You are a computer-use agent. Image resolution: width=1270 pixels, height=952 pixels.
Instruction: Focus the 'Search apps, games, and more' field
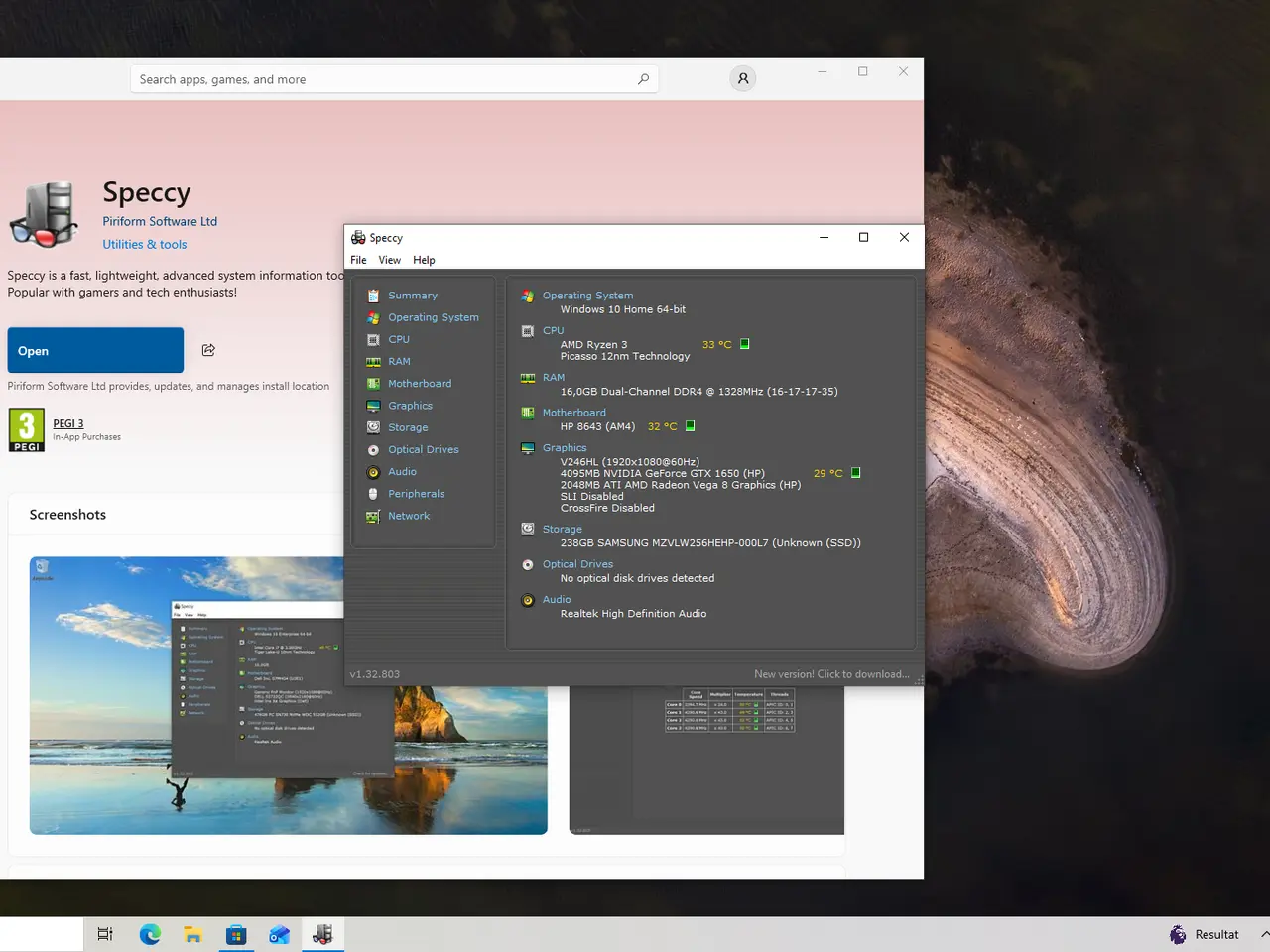tap(394, 79)
